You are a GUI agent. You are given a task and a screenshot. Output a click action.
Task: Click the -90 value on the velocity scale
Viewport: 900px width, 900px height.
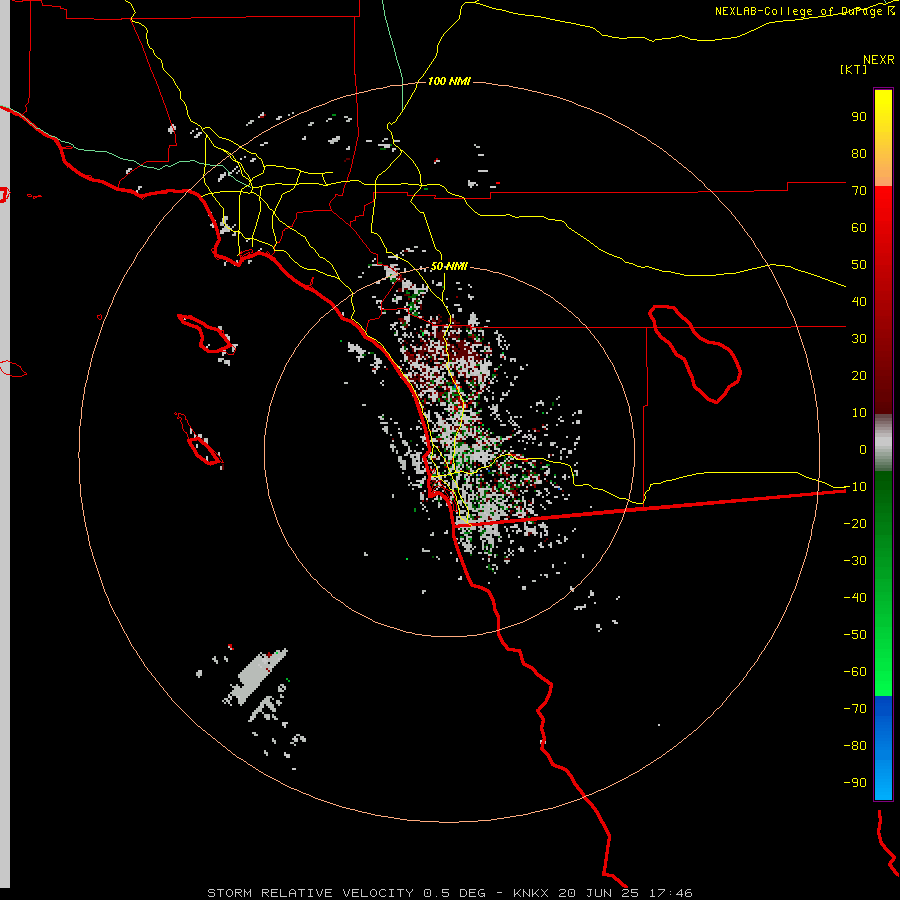[855, 782]
